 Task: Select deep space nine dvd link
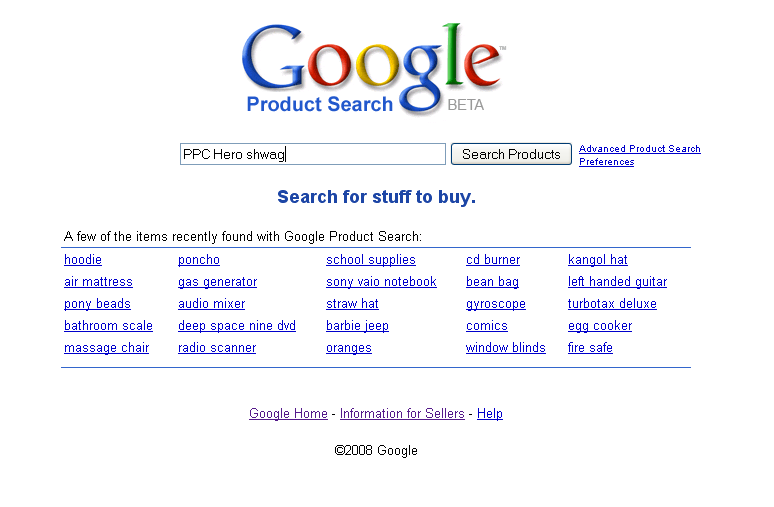[x=236, y=326]
